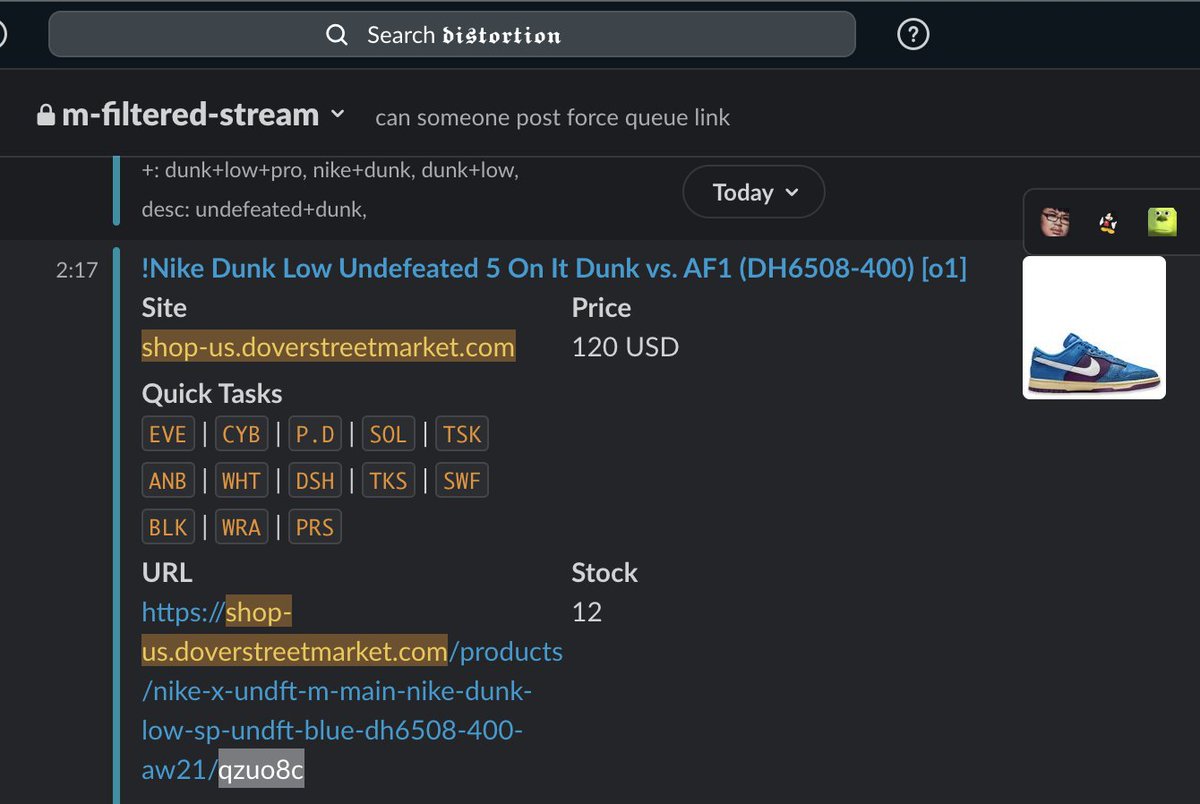Open the Nike Dunk Low Undefeated title link
Viewport: 1200px width, 804px height.
[x=554, y=268]
